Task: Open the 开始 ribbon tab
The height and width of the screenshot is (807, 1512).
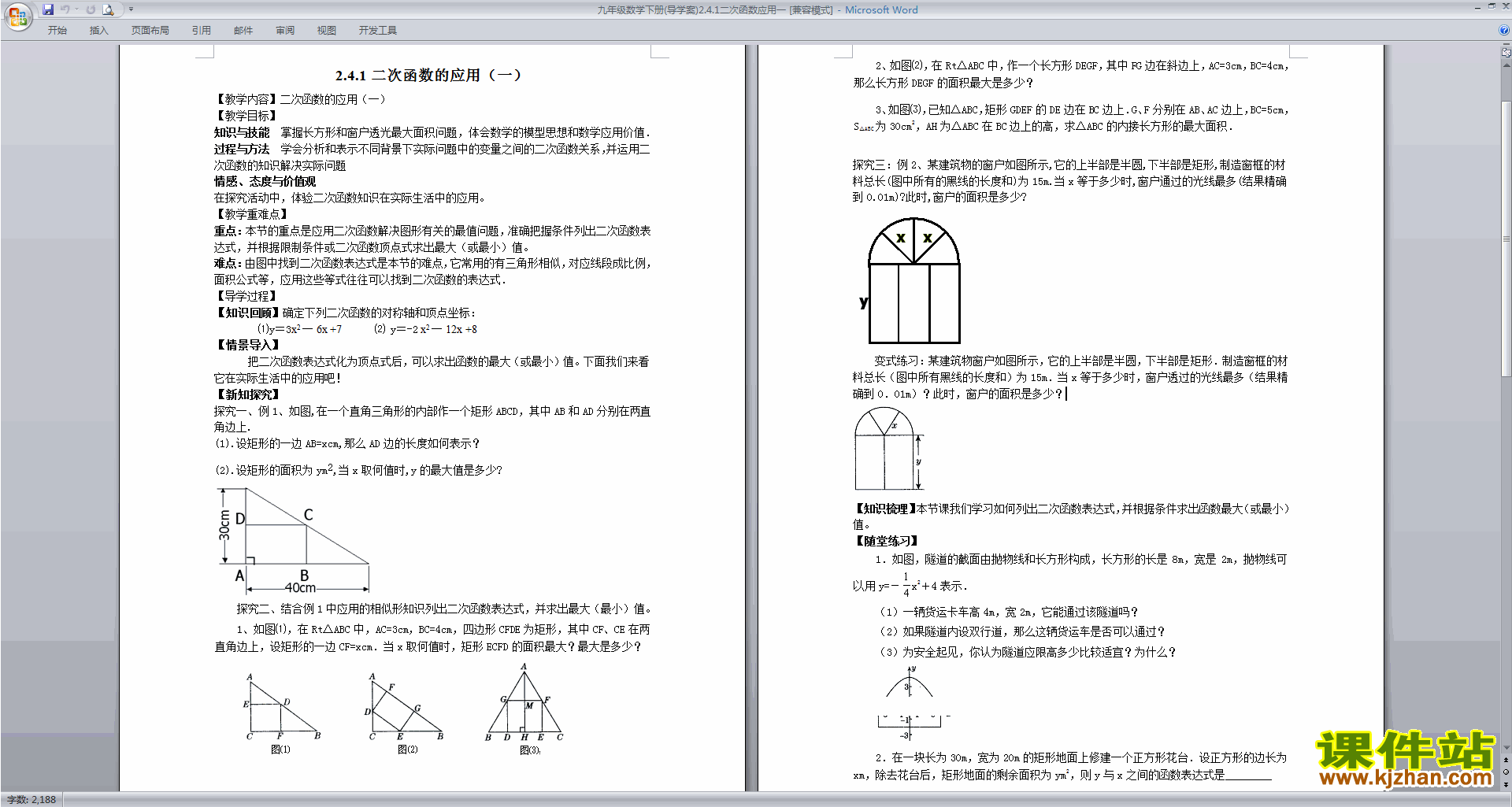Action: coord(57,30)
